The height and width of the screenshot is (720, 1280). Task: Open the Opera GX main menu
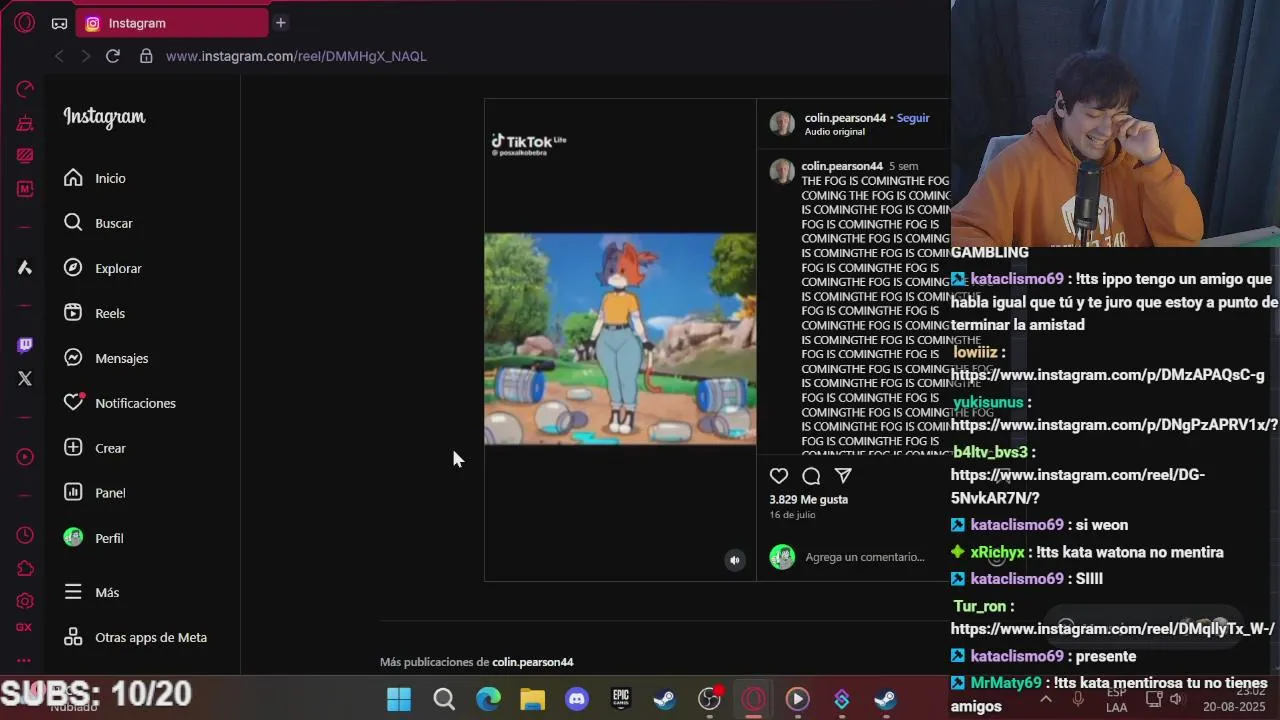(25, 22)
